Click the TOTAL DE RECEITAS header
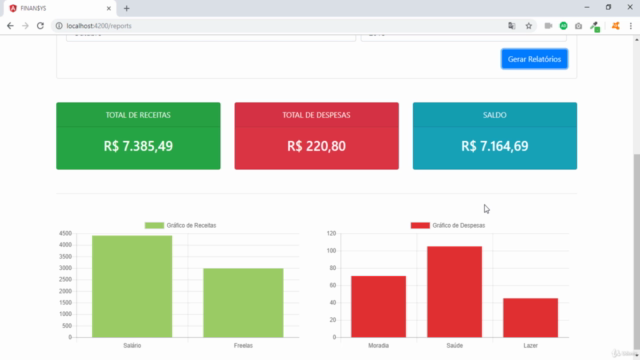This screenshot has width=640, height=360. coord(138,115)
